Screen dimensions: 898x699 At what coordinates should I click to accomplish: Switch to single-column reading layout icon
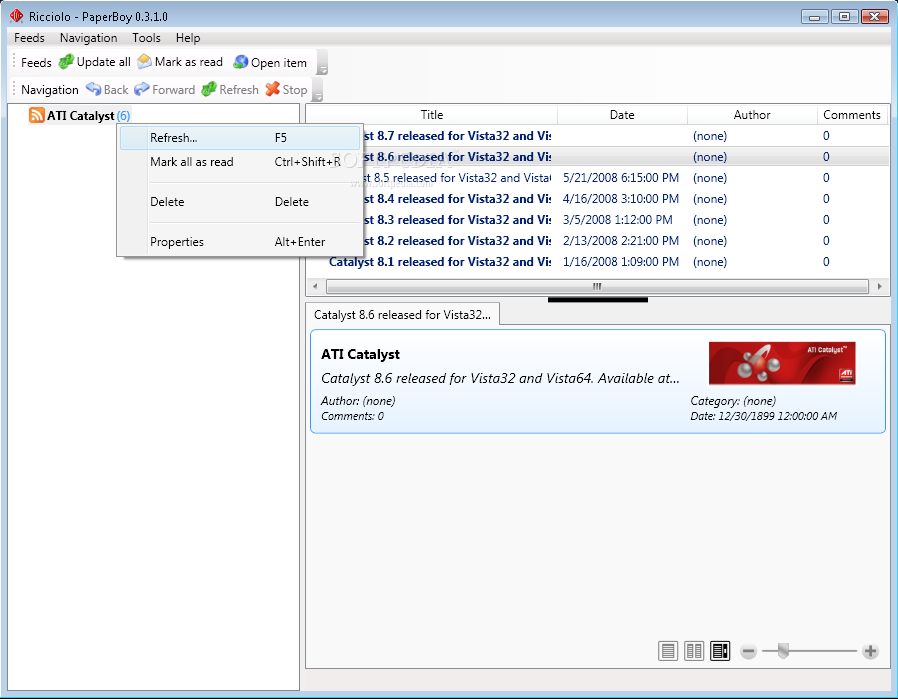pyautogui.click(x=668, y=651)
